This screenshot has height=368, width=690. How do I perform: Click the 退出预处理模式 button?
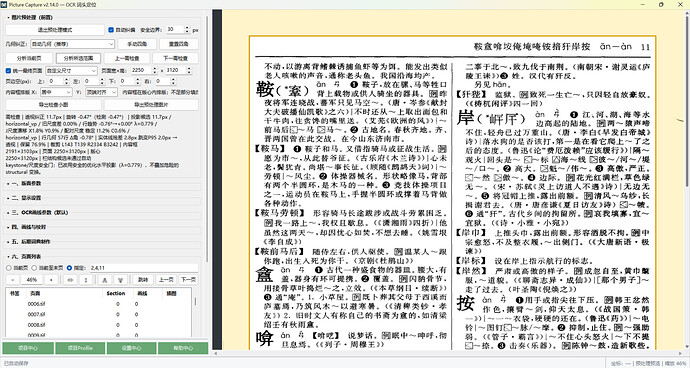click(55, 30)
